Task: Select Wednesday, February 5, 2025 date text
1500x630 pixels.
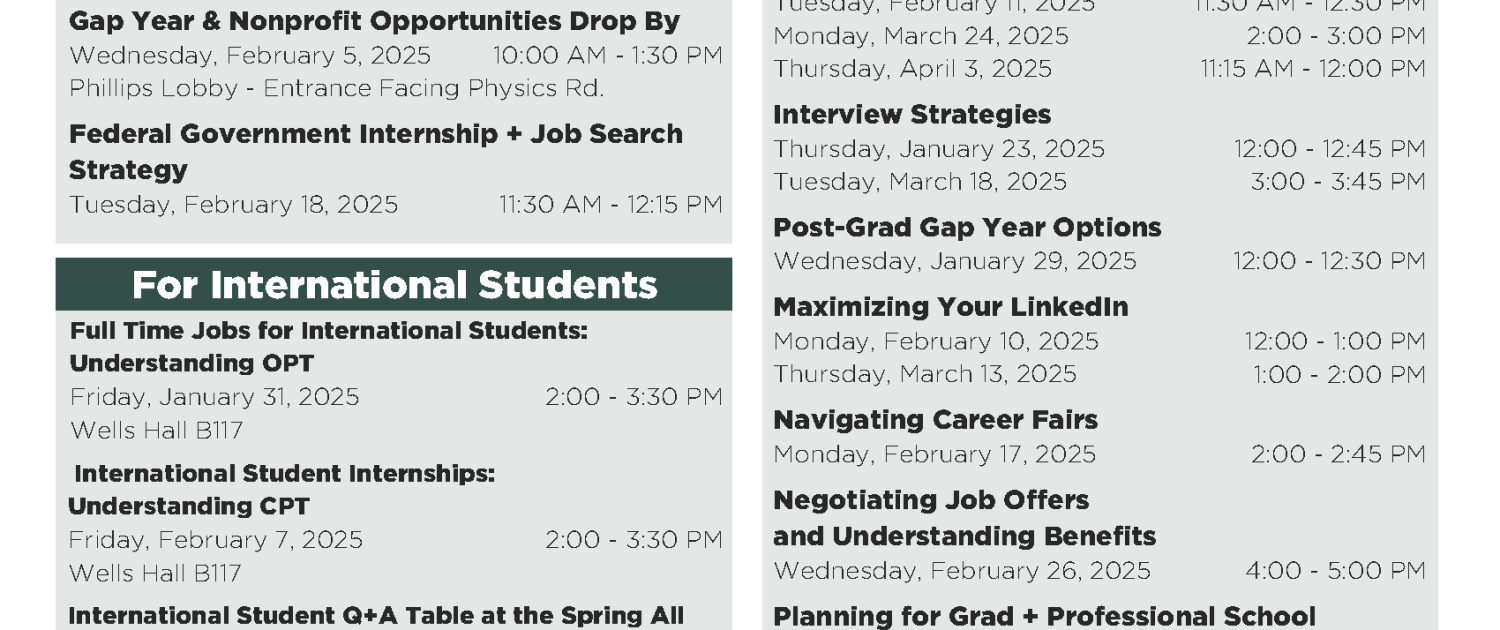Action: point(250,55)
